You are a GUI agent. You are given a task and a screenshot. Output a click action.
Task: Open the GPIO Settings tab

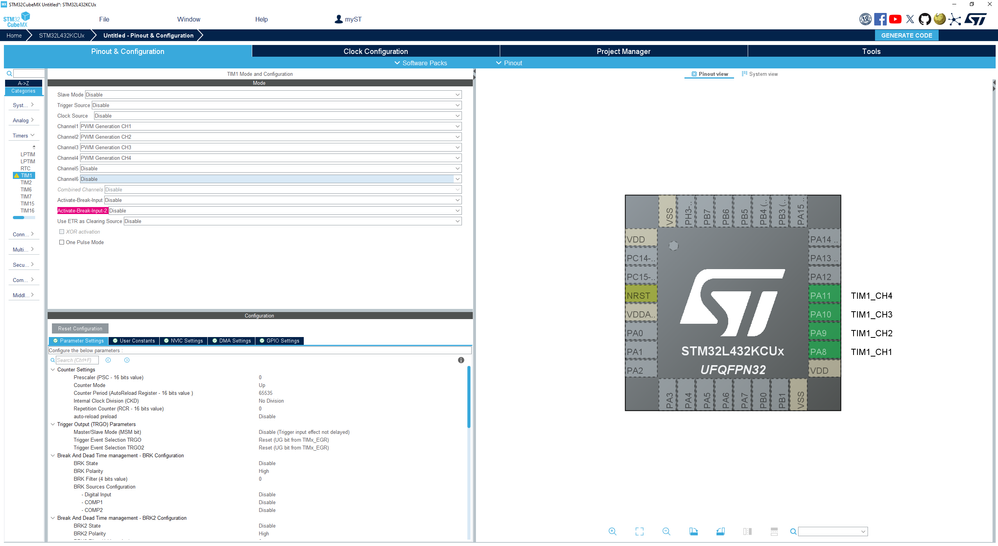[x=279, y=340]
